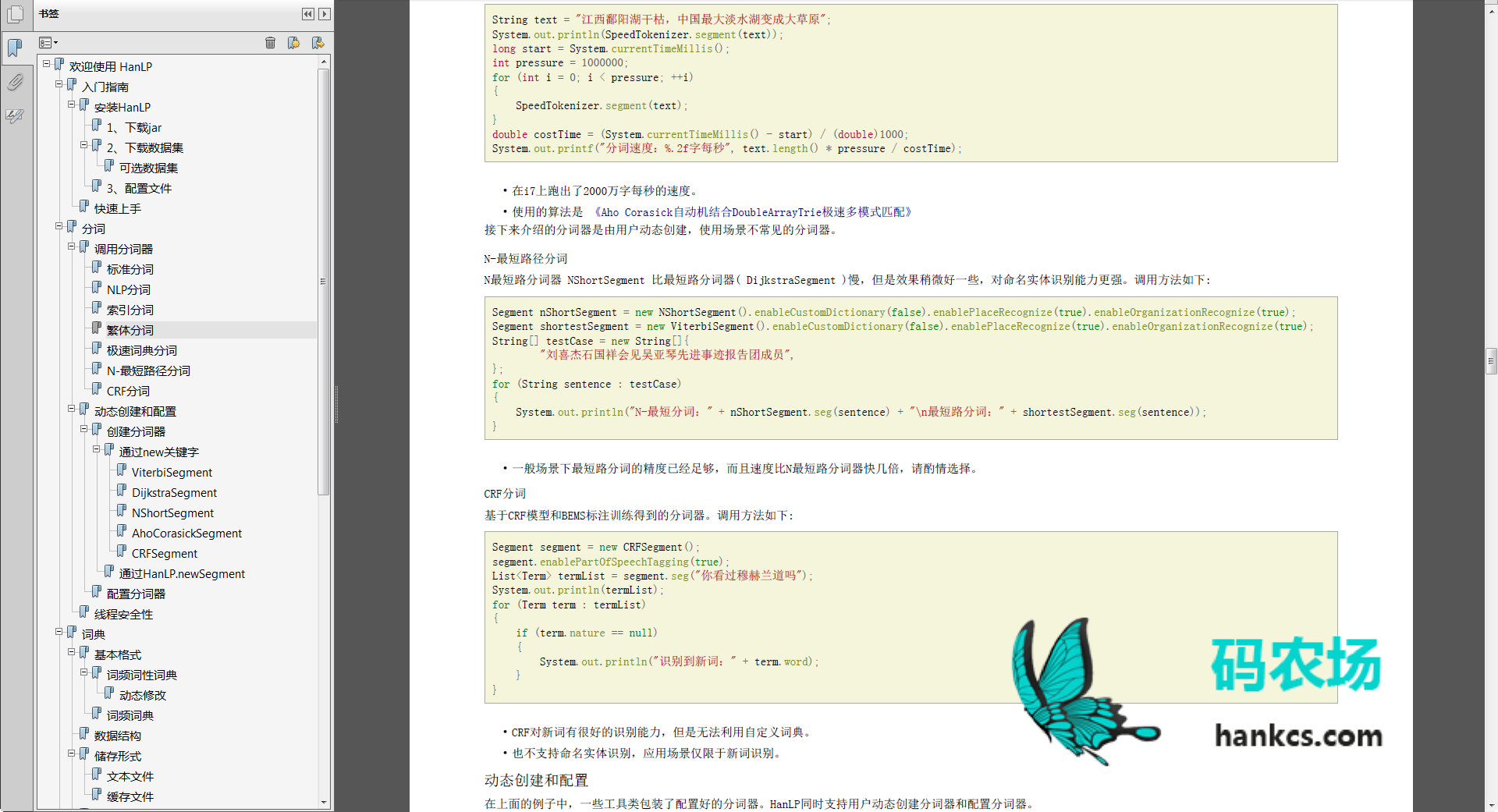This screenshot has width=1498, height=812.
Task: Go to bookmark 线程安全性
Action: click(123, 615)
